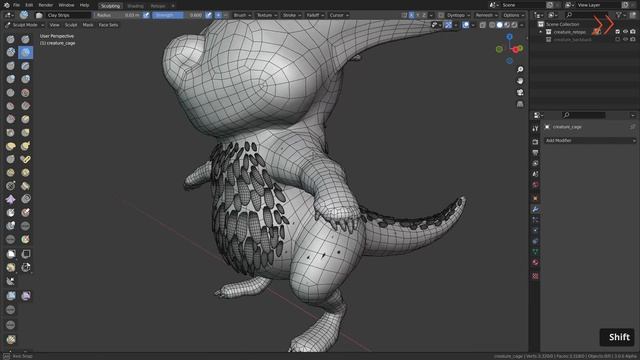Open the Cursor dropdown
Screen dimensions: 640x360
[339, 15]
